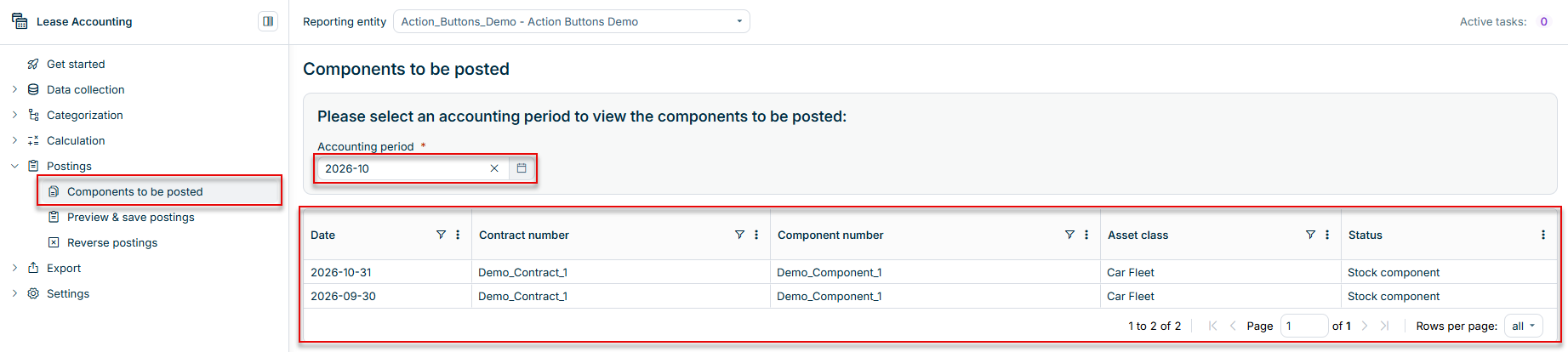The height and width of the screenshot is (352, 1568).
Task: Open the Contract number column options menu
Action: click(x=756, y=235)
